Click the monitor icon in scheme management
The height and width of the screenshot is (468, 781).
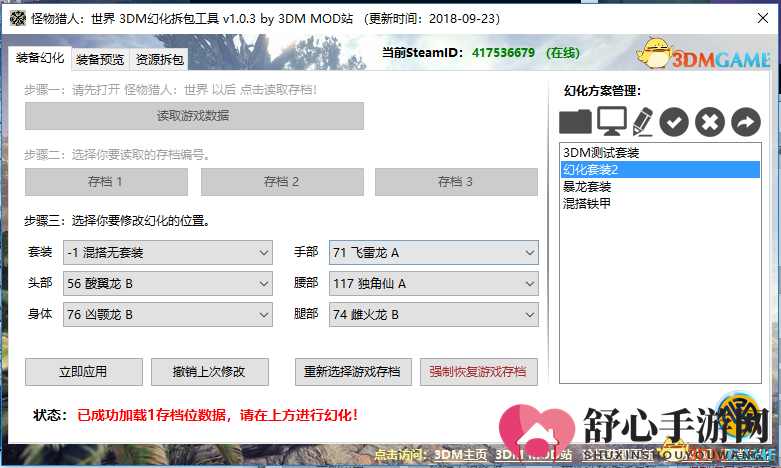(x=612, y=121)
